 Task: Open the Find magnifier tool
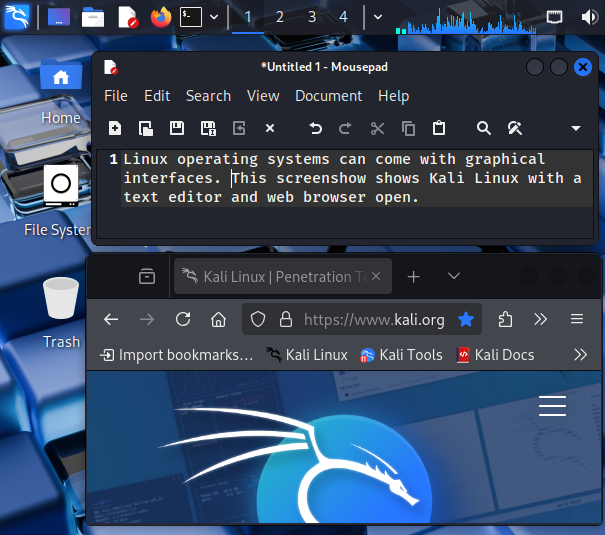pyautogui.click(x=484, y=128)
